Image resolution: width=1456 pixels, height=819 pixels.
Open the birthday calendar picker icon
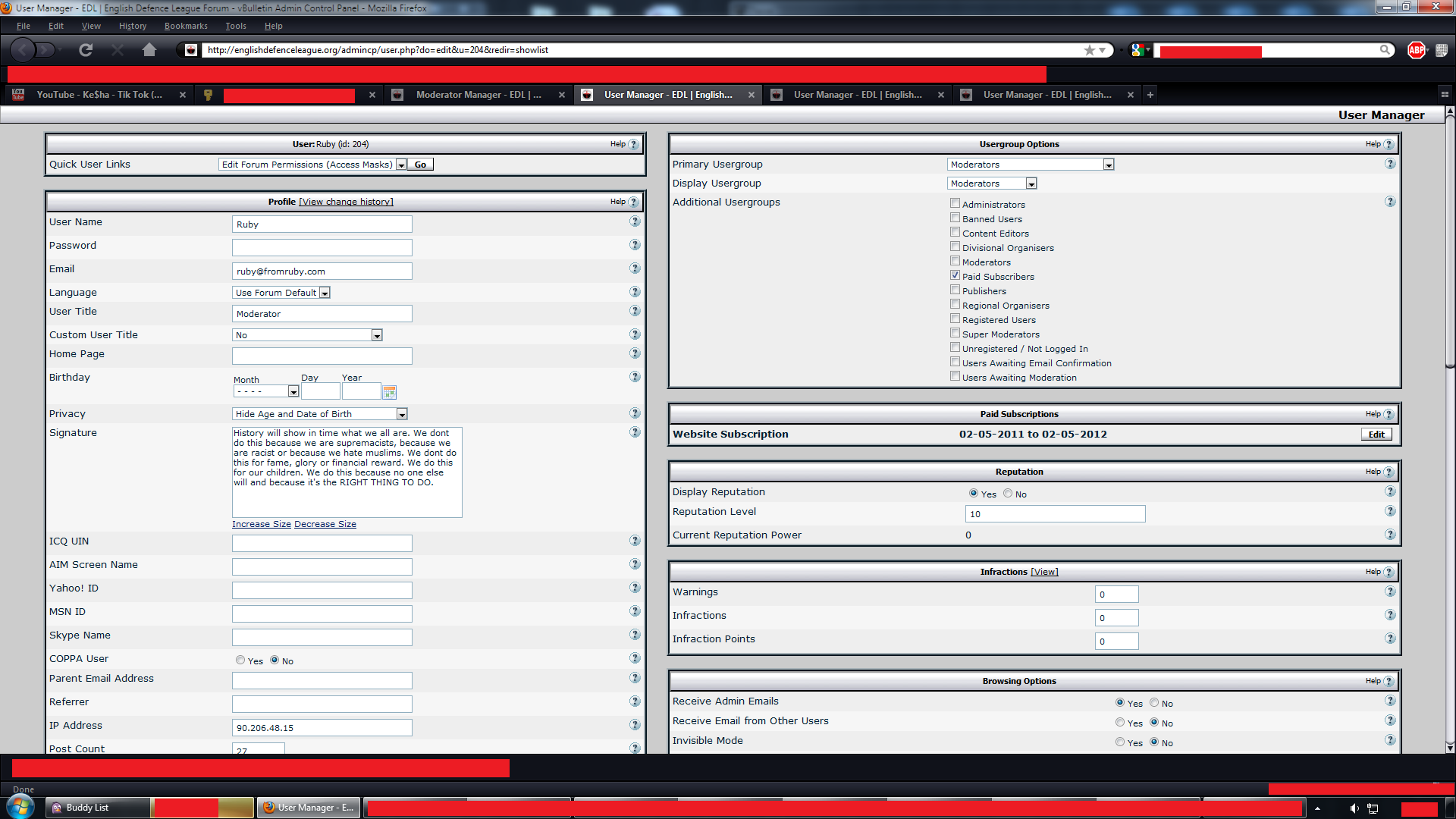pos(390,392)
